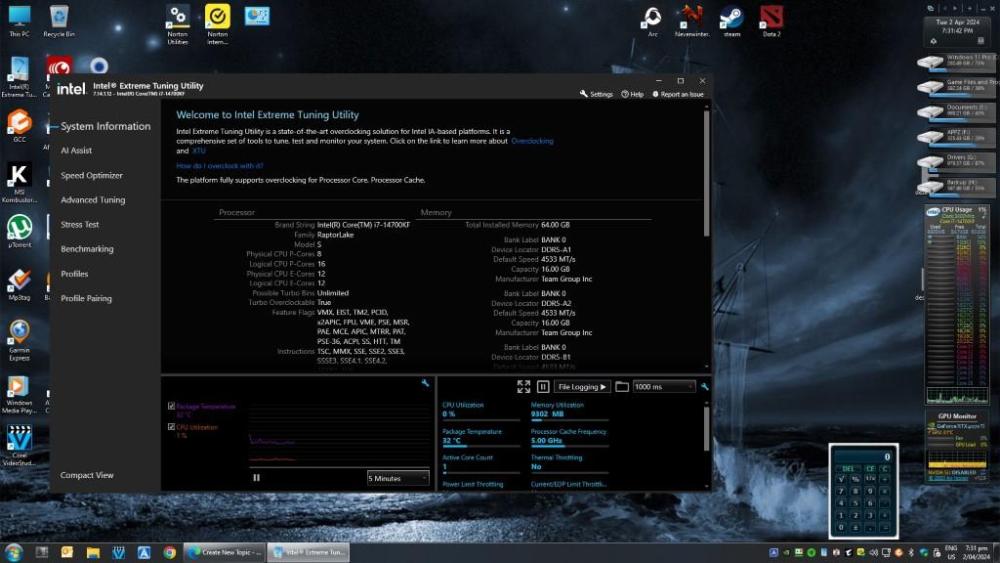Open the graph settings wrench icon
The height and width of the screenshot is (563, 1000).
pos(425,383)
